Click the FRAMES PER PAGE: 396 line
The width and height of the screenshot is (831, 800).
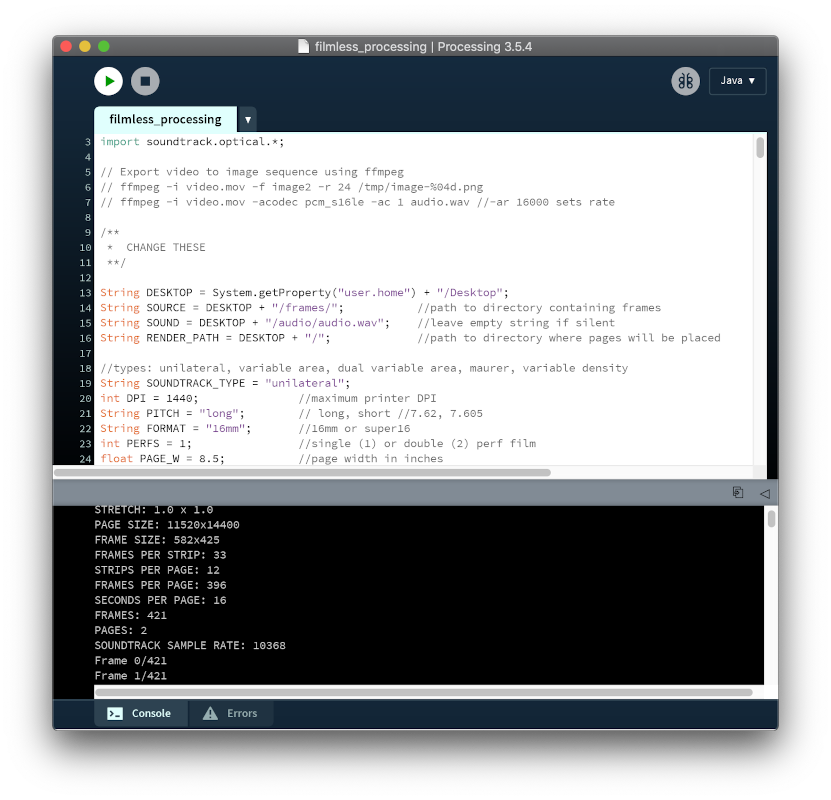pos(160,585)
